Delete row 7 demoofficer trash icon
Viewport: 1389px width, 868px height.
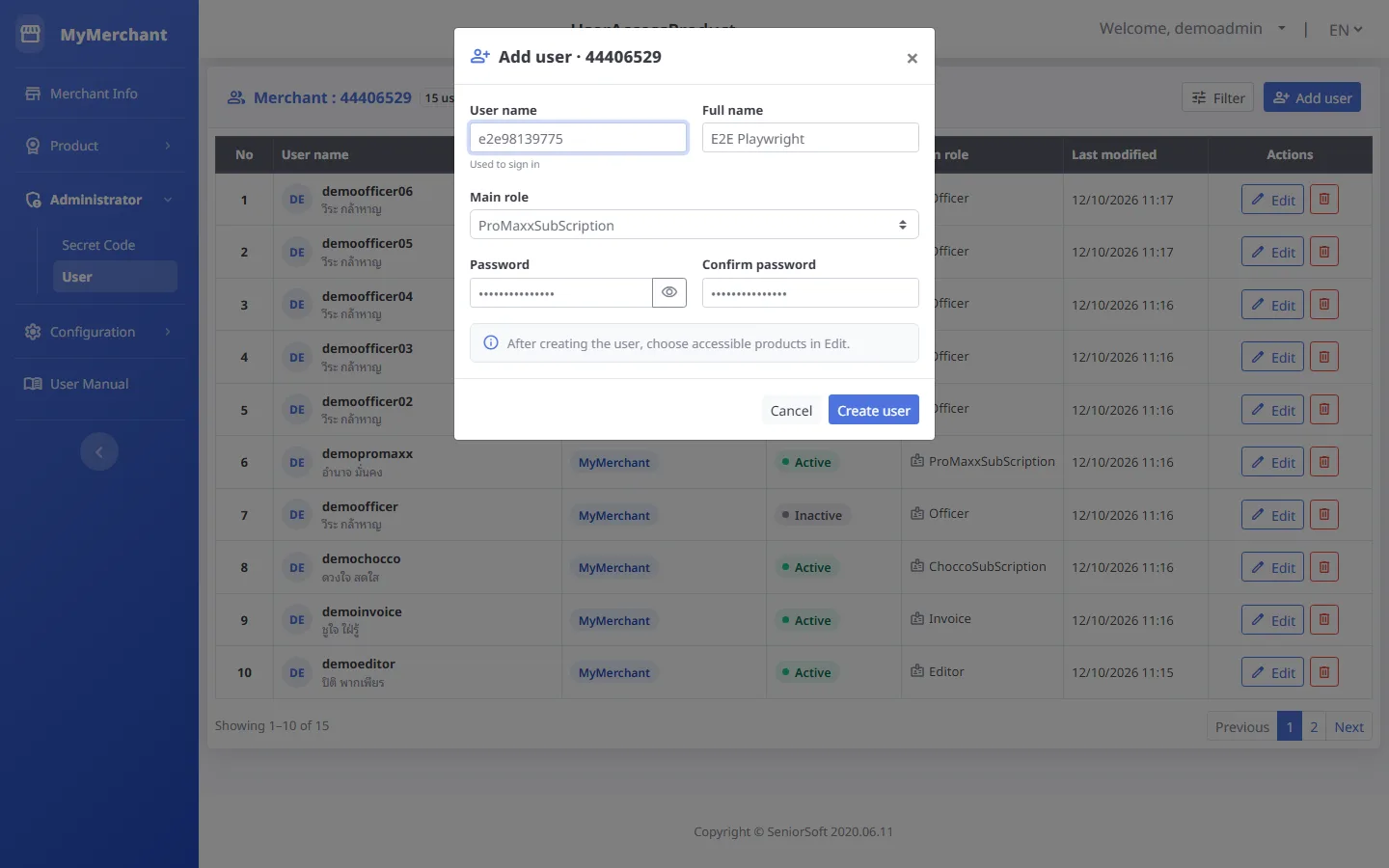click(x=1324, y=515)
